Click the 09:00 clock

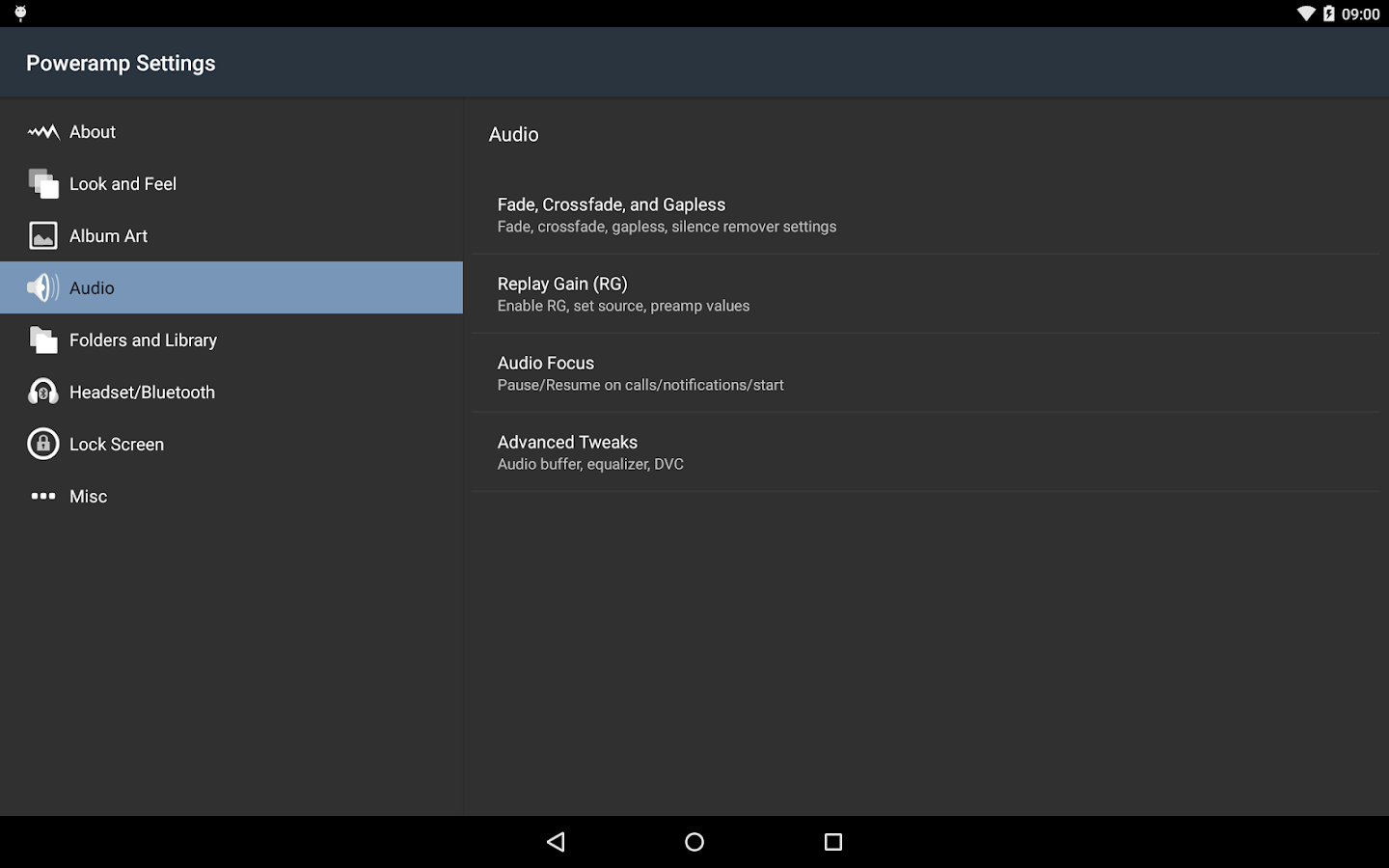pos(1361,14)
